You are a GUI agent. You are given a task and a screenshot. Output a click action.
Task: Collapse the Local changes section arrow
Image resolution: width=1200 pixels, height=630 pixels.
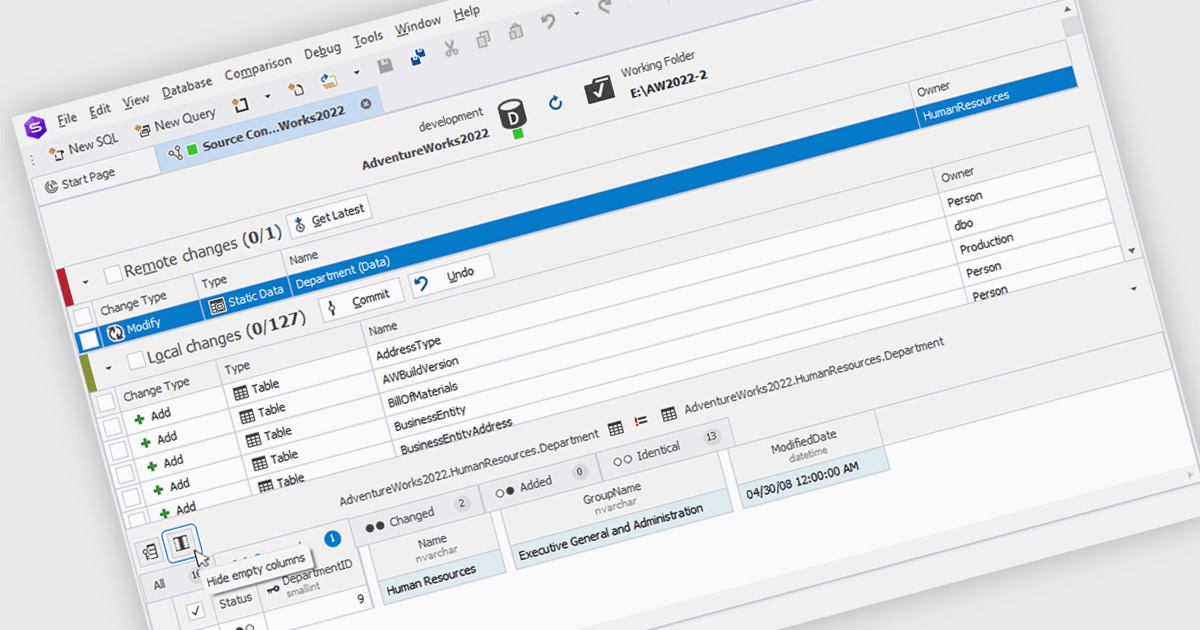coord(110,368)
